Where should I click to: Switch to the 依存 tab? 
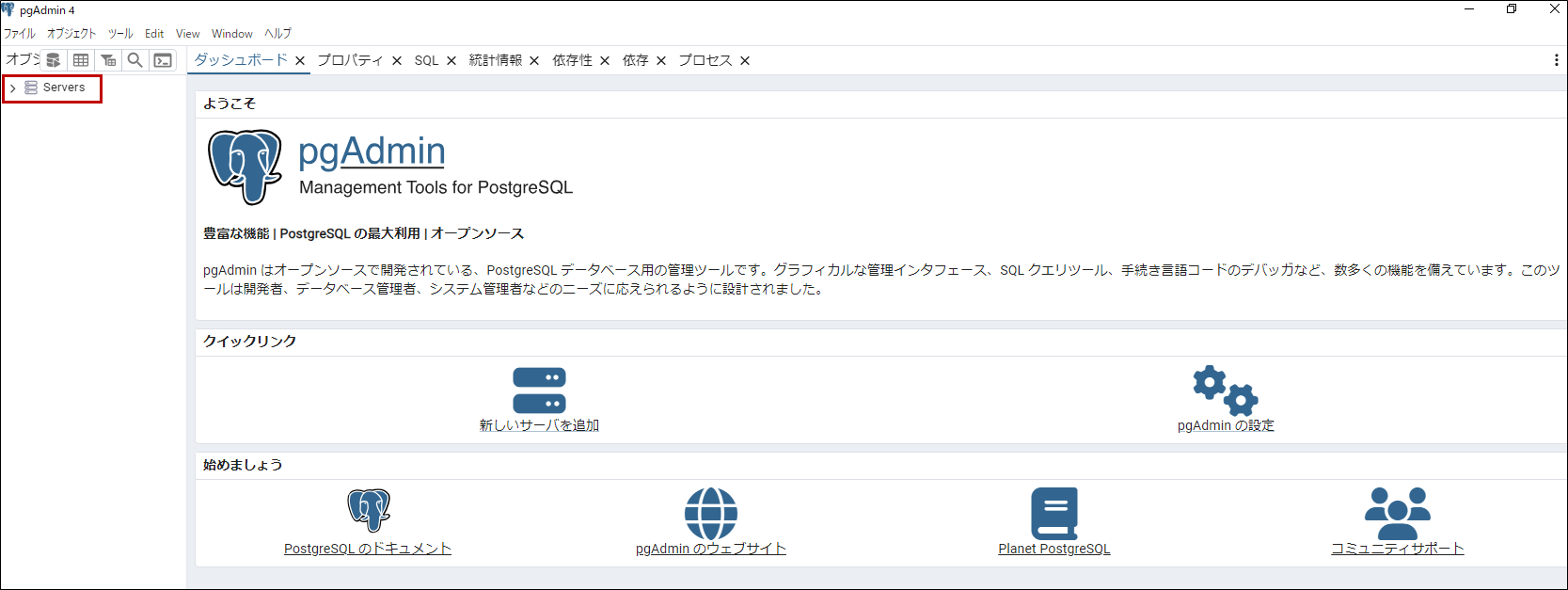tap(636, 60)
